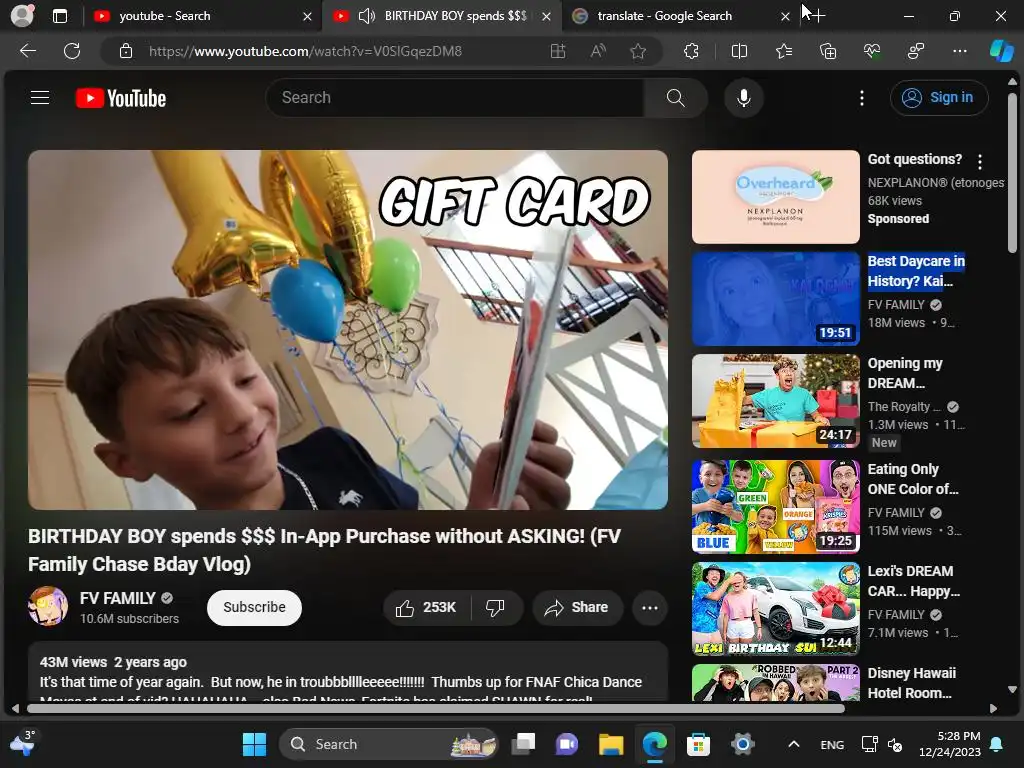Play the 19:51 Best Daycare thumbnail
The width and height of the screenshot is (1024, 768).
pyautogui.click(x=775, y=299)
